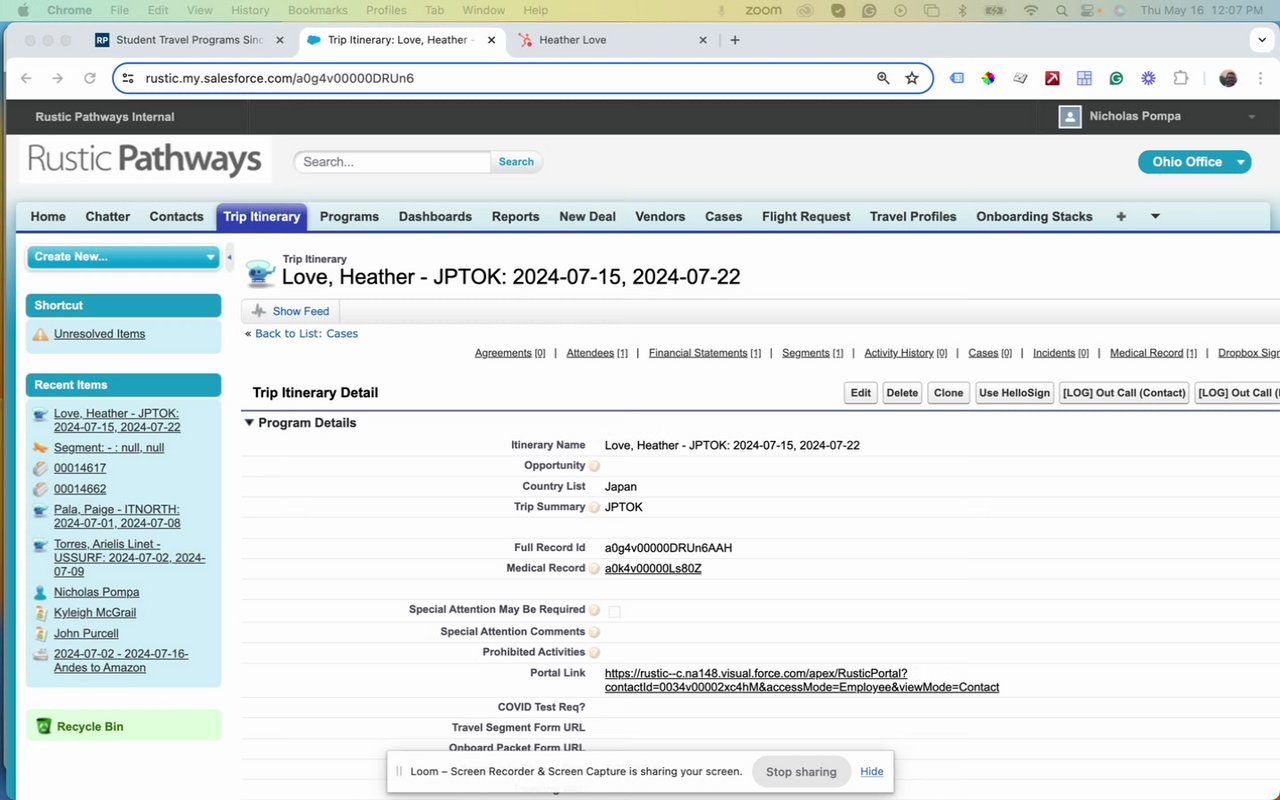Click the Recycle Bin icon in the sidebar
Viewport: 1280px width, 800px height.
click(43, 726)
